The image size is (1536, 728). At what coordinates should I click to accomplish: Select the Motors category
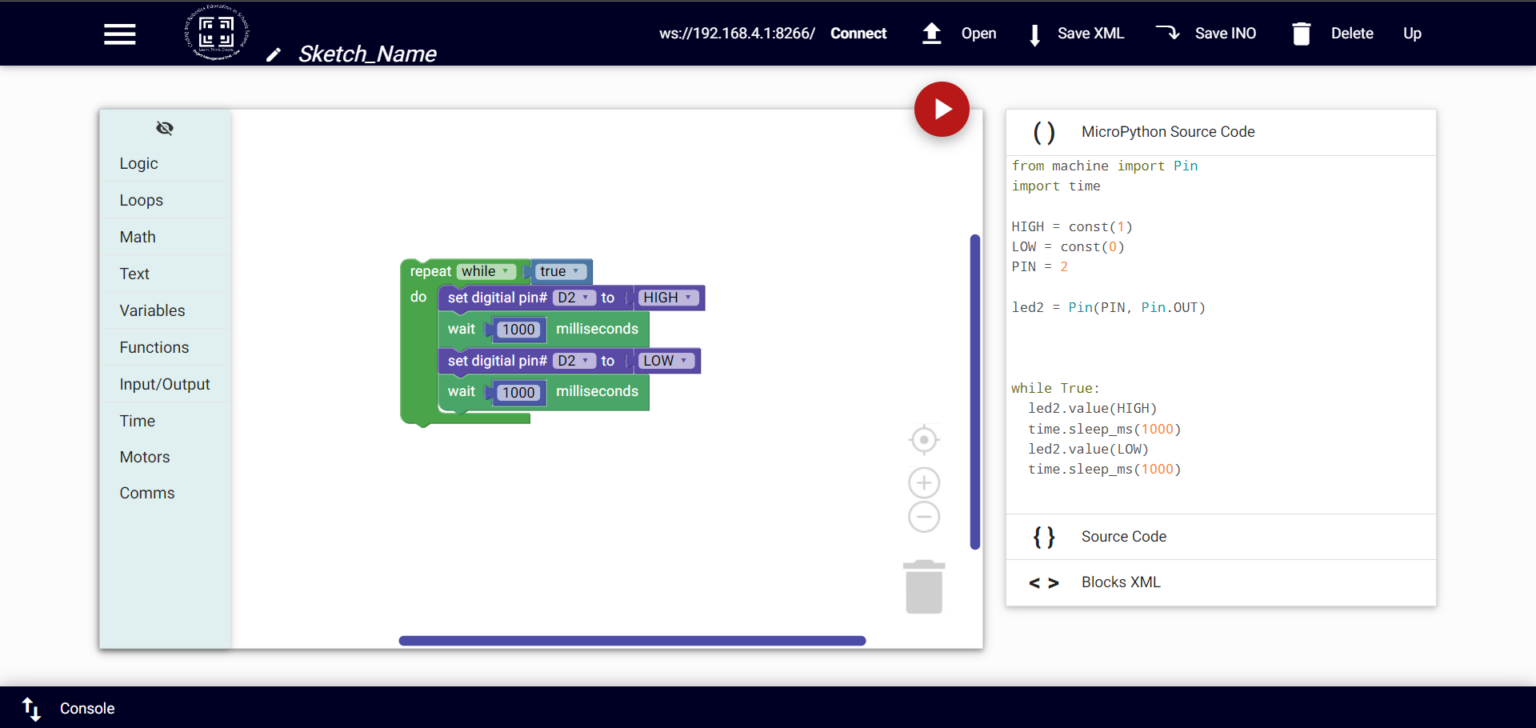tap(144, 457)
